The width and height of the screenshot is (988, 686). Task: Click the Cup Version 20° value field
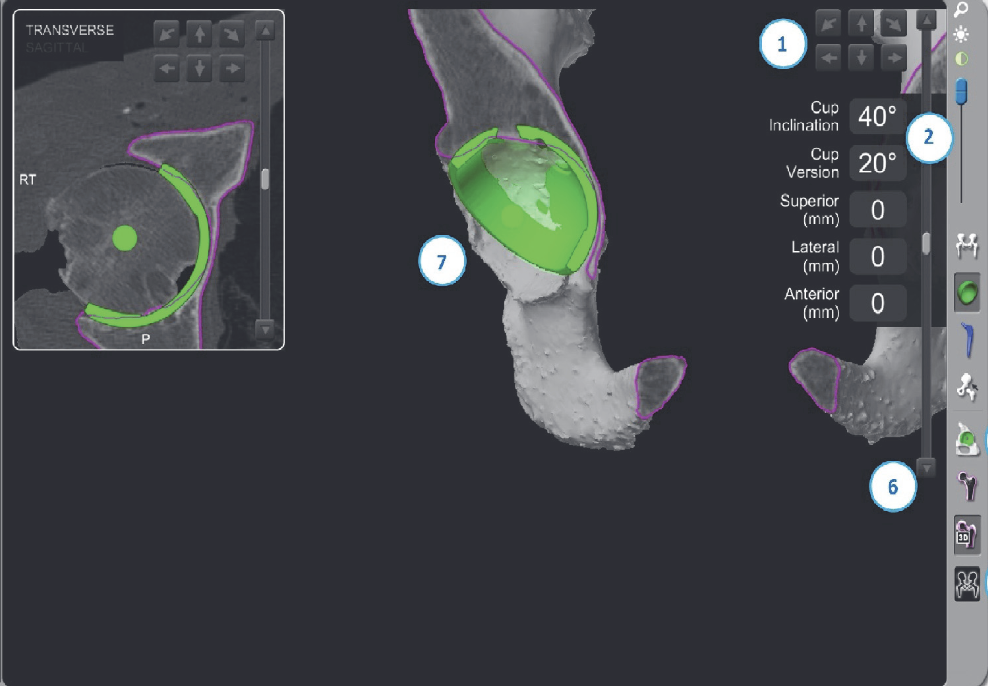(x=877, y=163)
